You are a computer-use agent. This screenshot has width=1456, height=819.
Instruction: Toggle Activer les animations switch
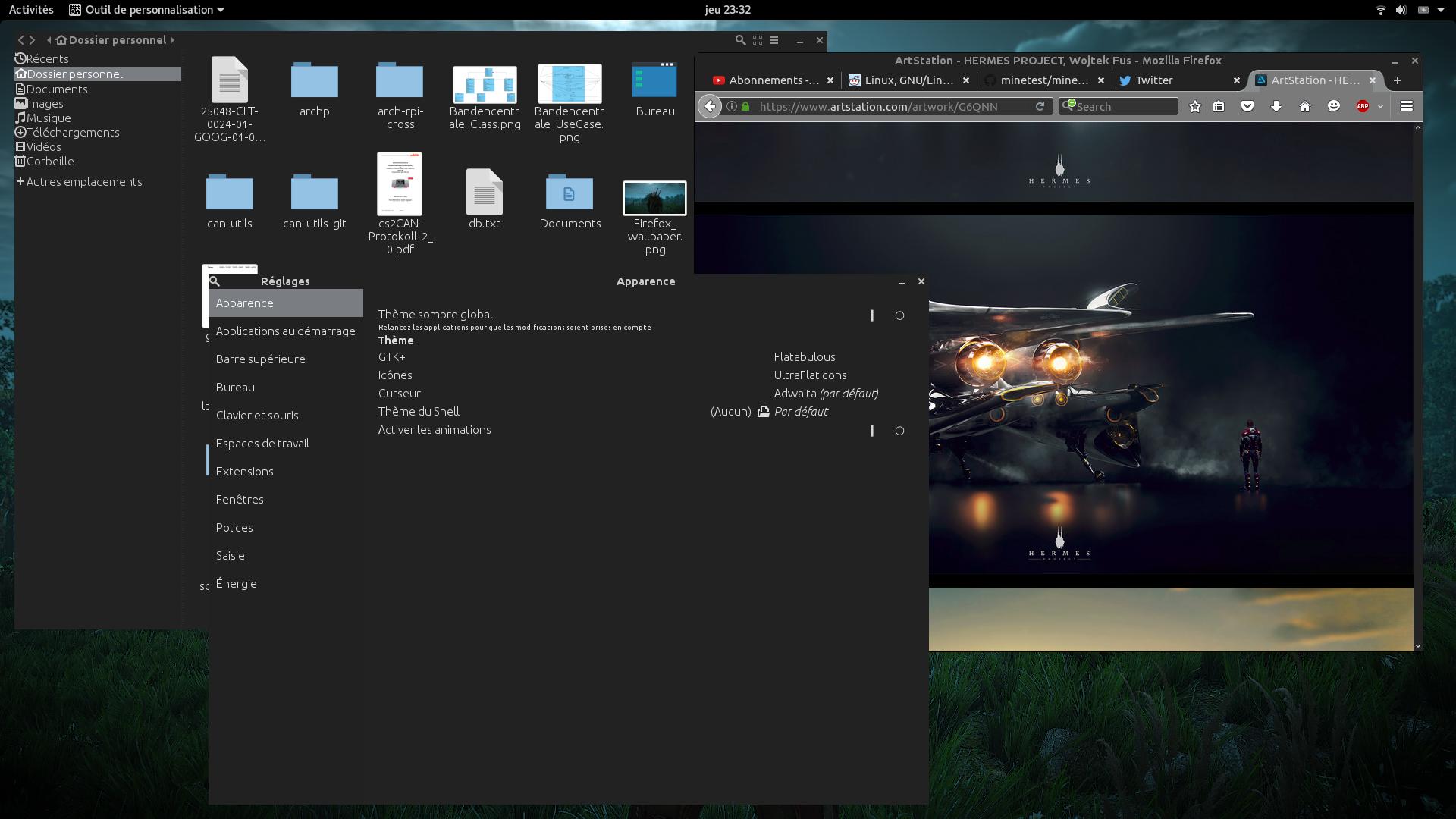coord(886,431)
